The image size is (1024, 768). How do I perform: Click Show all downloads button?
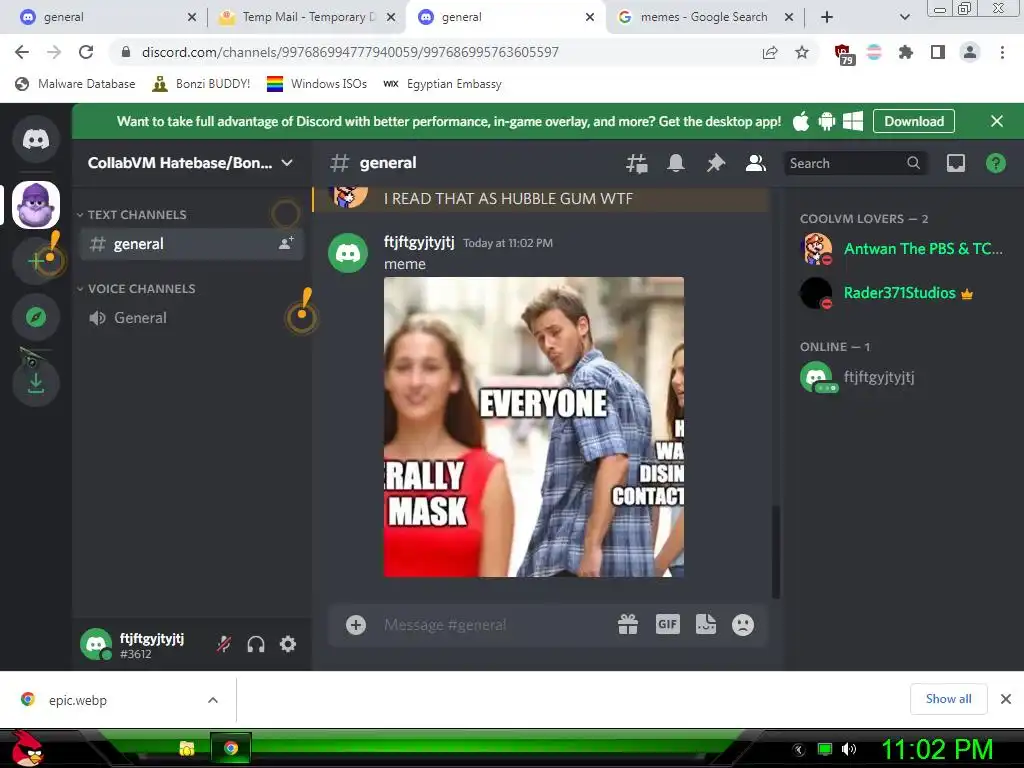click(948, 699)
